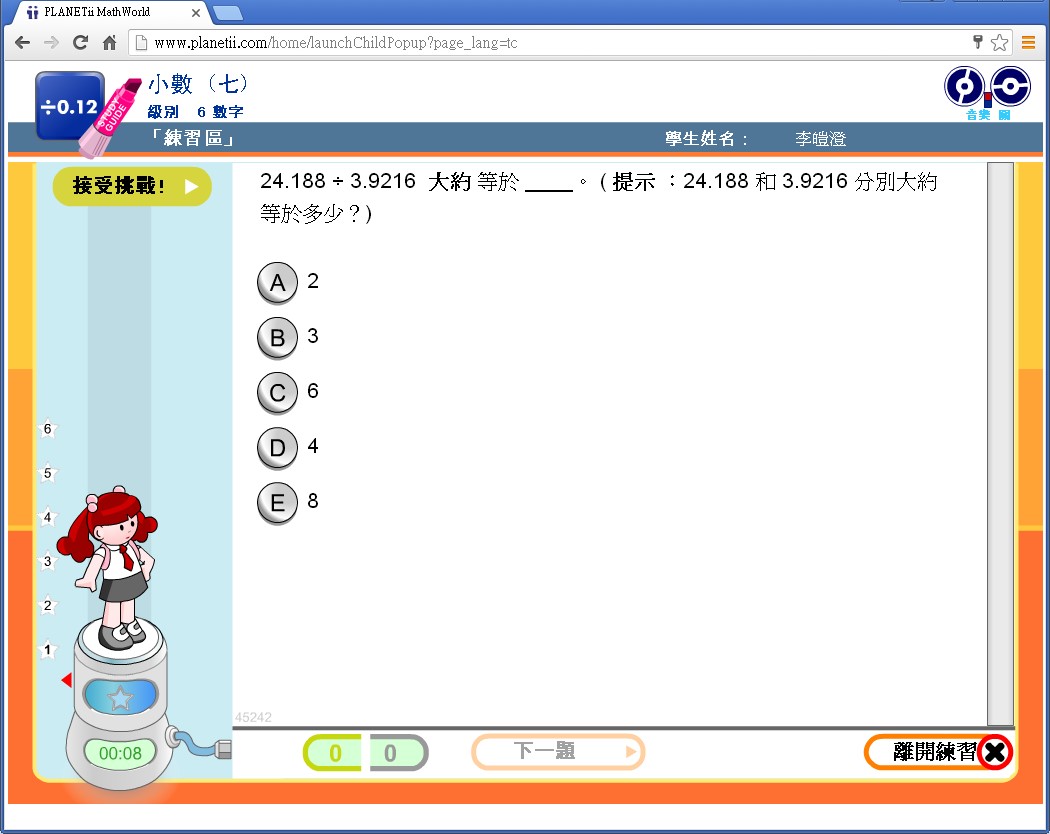Select answer A with value 2
1050x834 pixels.
tap(277, 283)
